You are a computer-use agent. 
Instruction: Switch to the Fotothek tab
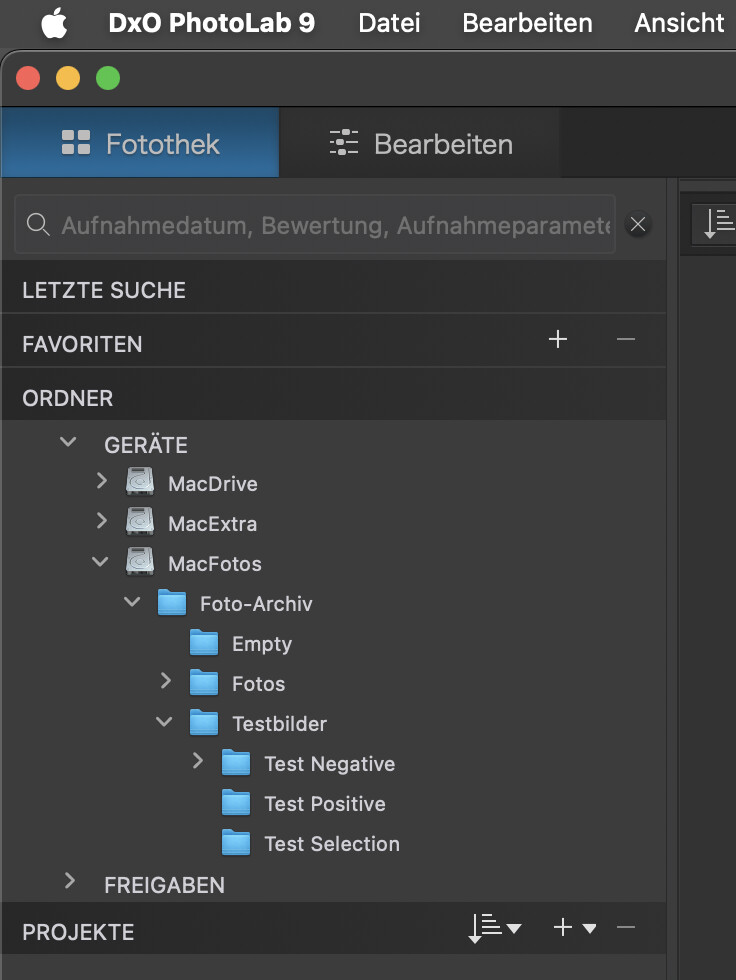point(140,143)
